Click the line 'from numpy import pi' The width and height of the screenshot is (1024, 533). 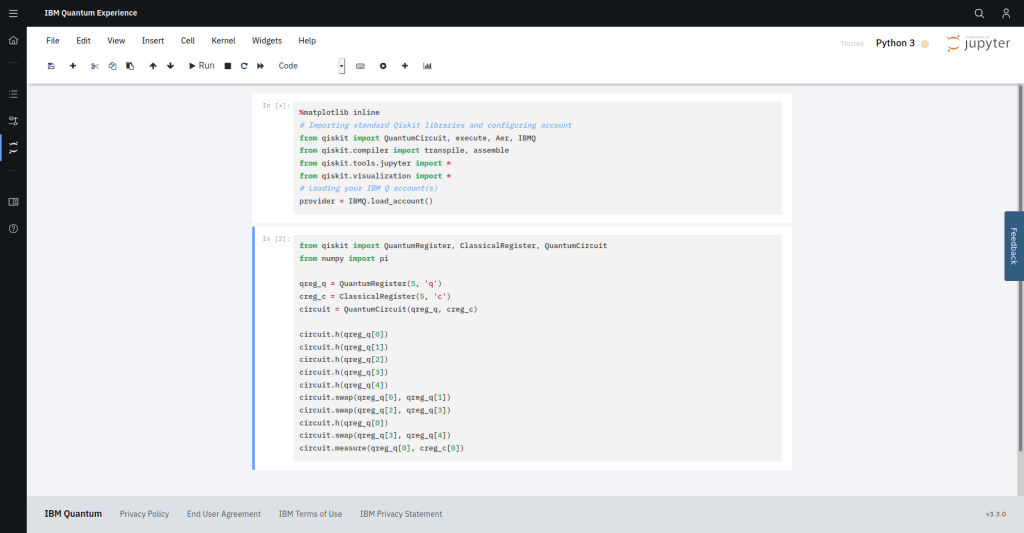click(x=344, y=259)
